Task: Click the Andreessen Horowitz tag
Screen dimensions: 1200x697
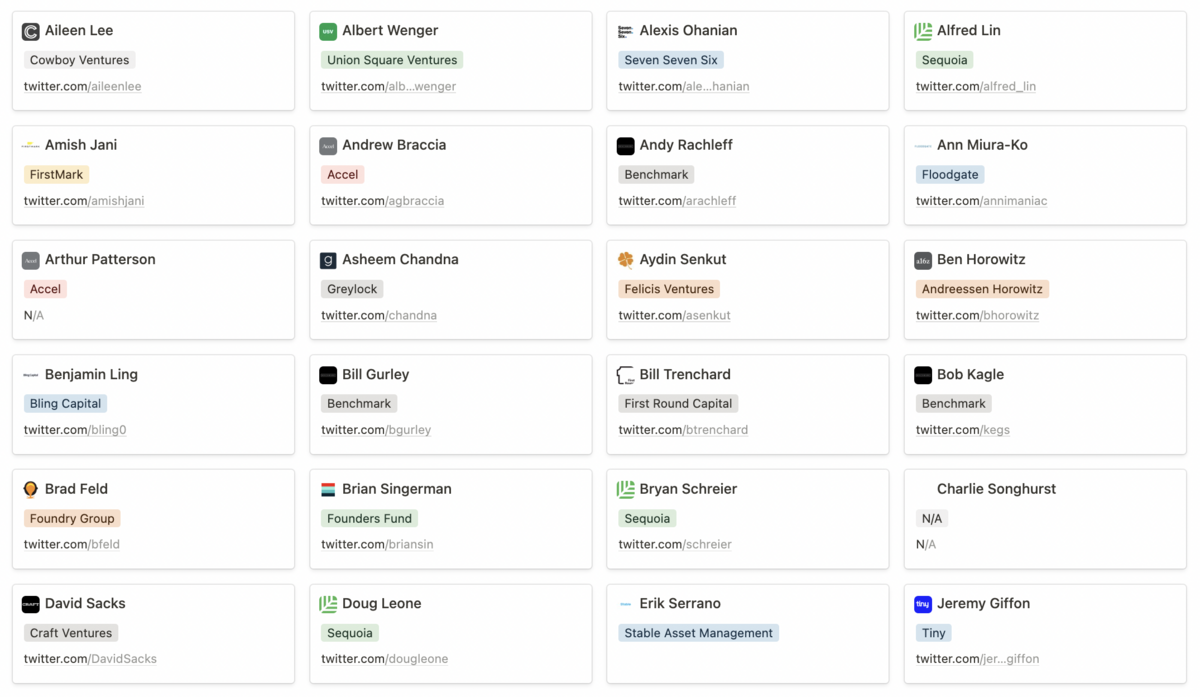Action: coord(982,289)
